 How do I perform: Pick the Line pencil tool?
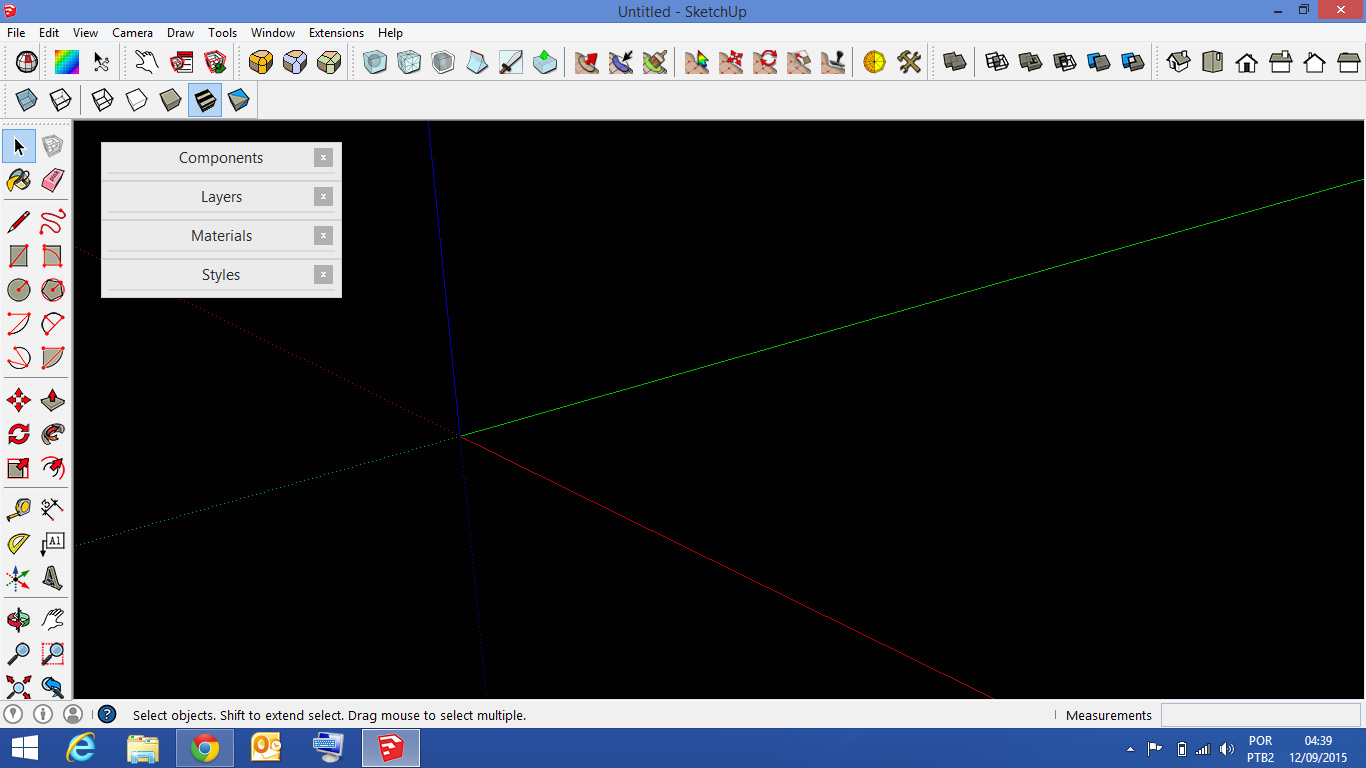point(18,221)
